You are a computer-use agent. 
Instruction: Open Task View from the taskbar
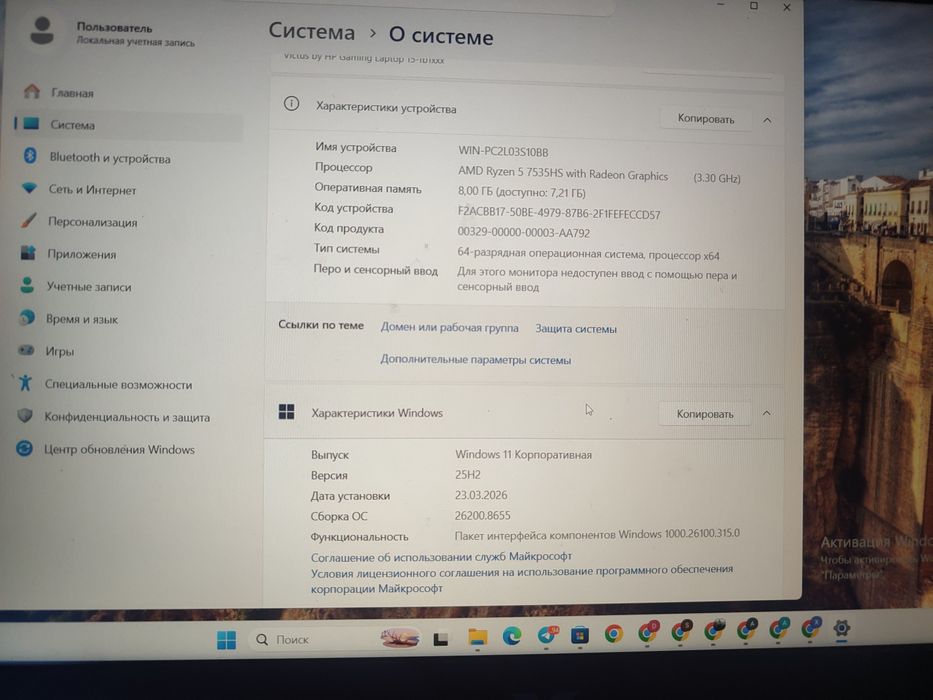pos(440,639)
